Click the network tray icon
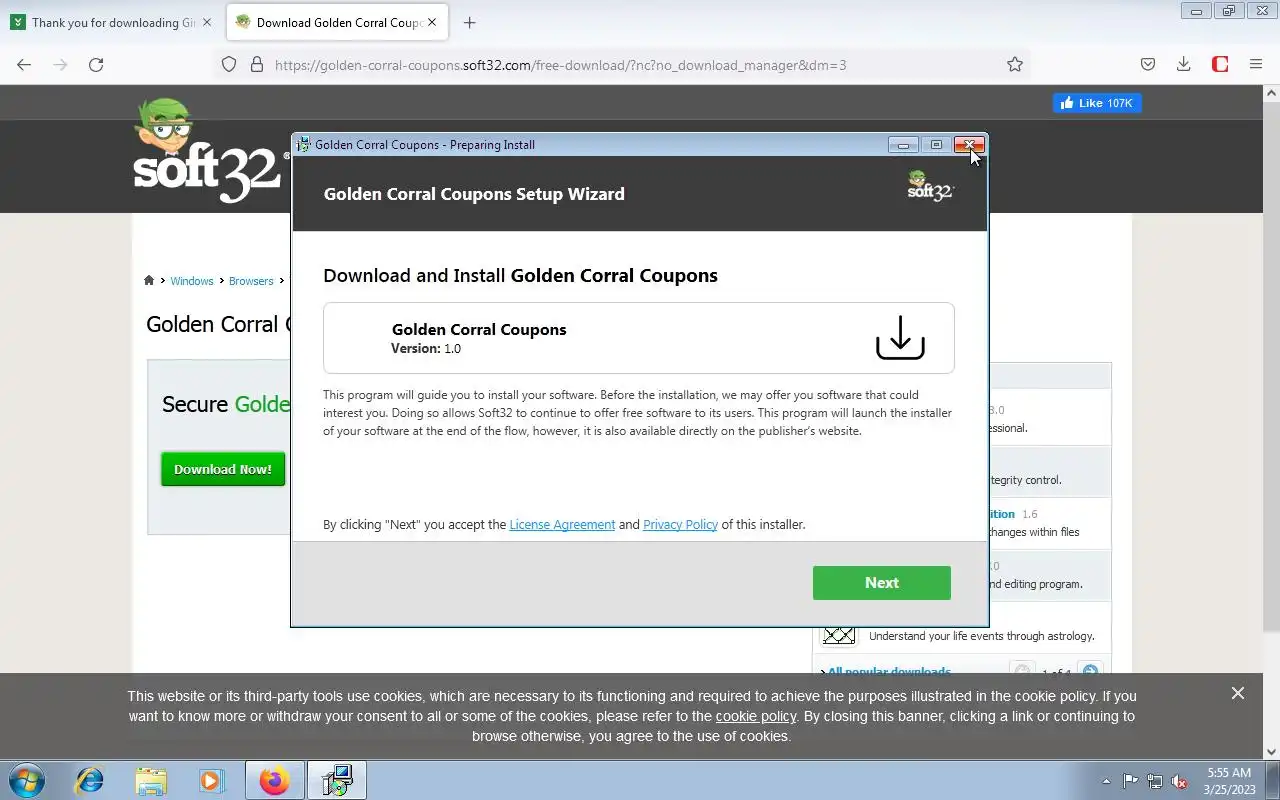1280x800 pixels. click(x=1155, y=781)
